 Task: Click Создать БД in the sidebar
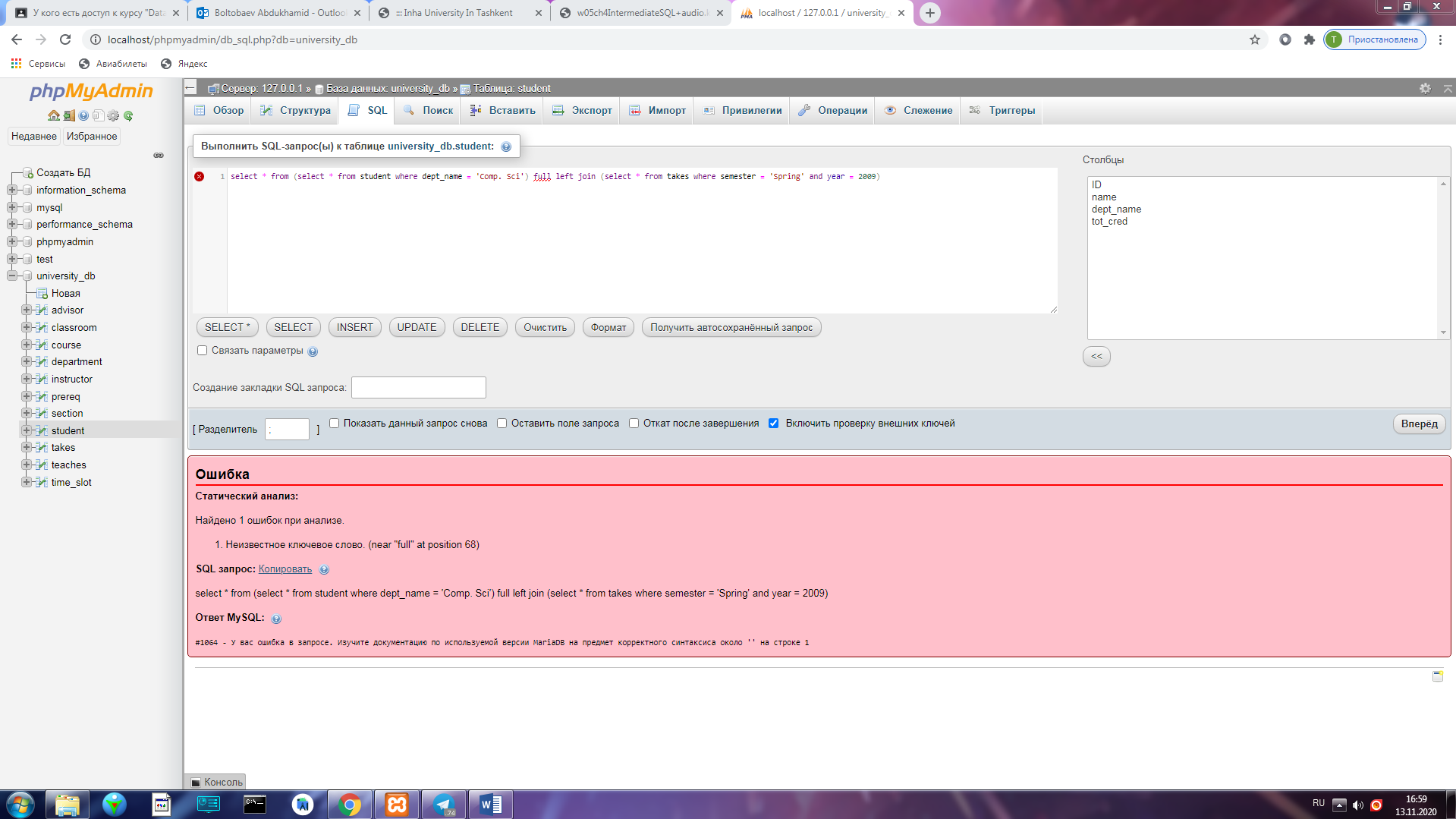click(63, 172)
